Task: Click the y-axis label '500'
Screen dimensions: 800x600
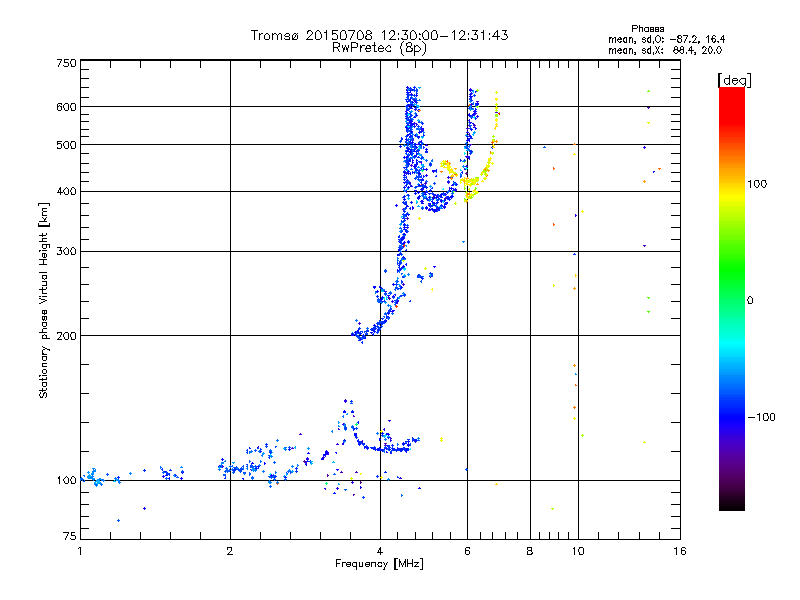Action: [66, 145]
